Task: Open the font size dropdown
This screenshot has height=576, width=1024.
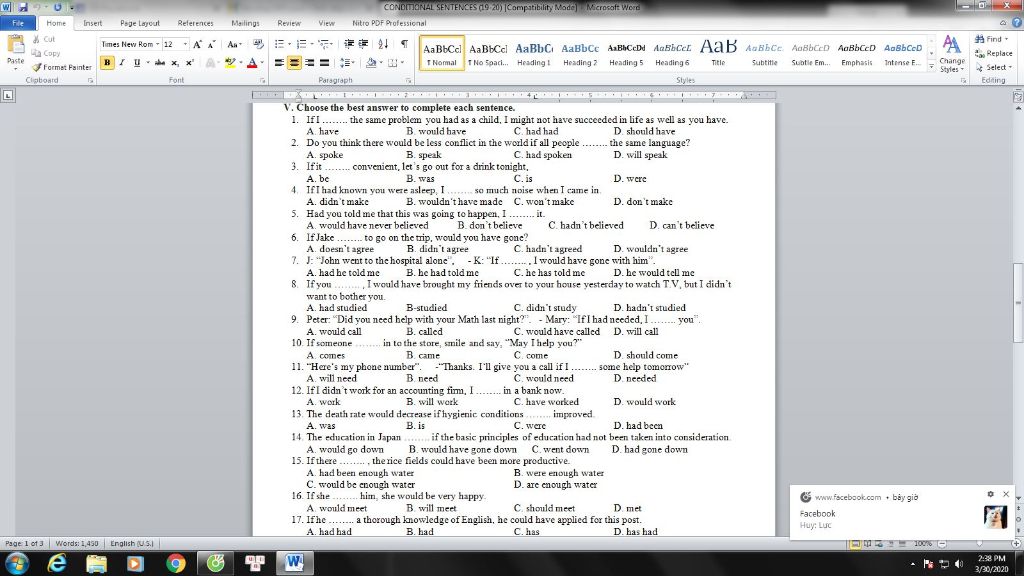Action: pos(185,44)
